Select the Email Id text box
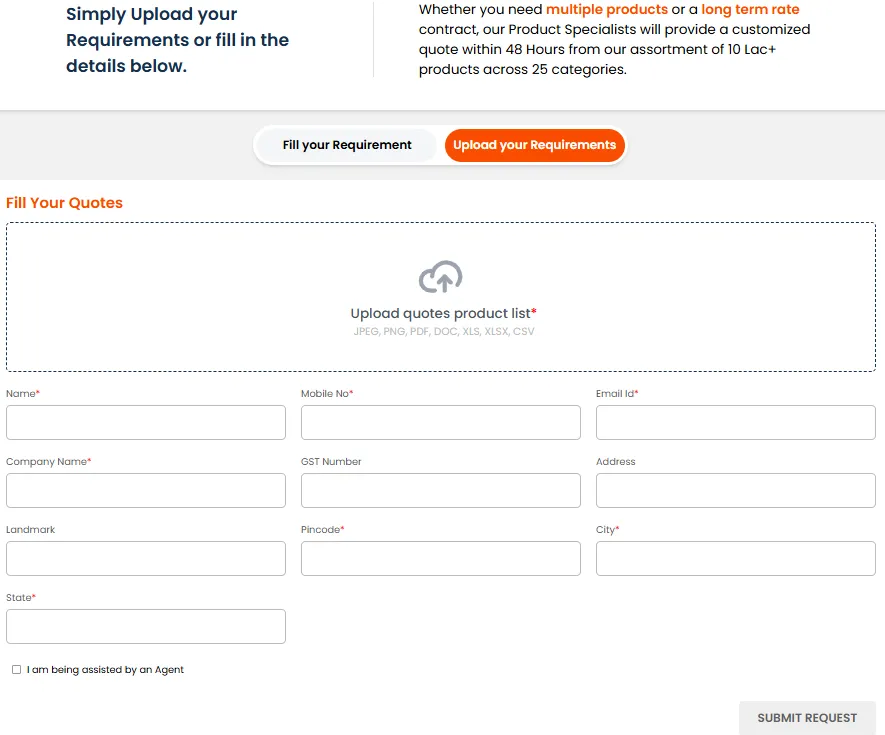 click(735, 423)
